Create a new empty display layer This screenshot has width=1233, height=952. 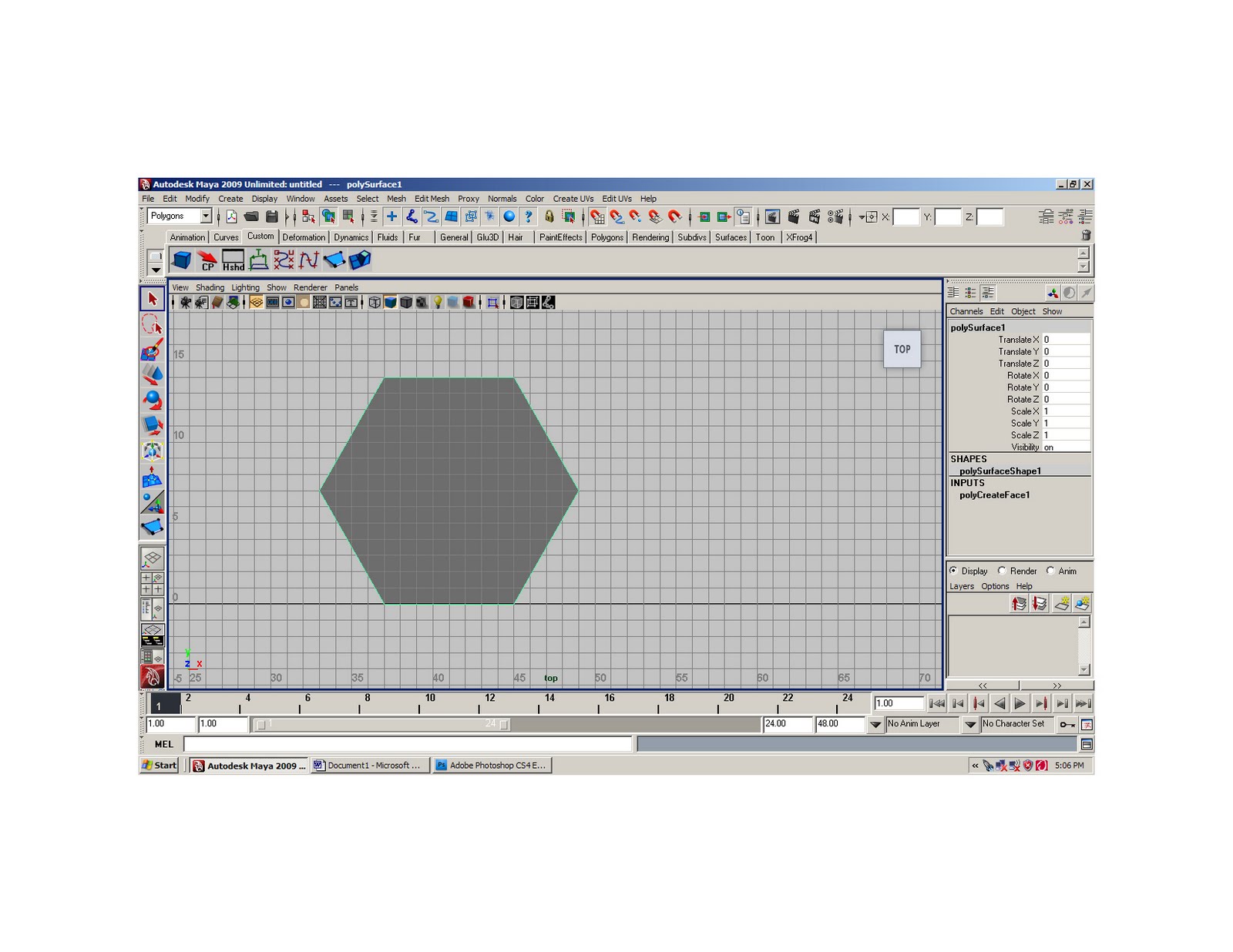point(1062,604)
